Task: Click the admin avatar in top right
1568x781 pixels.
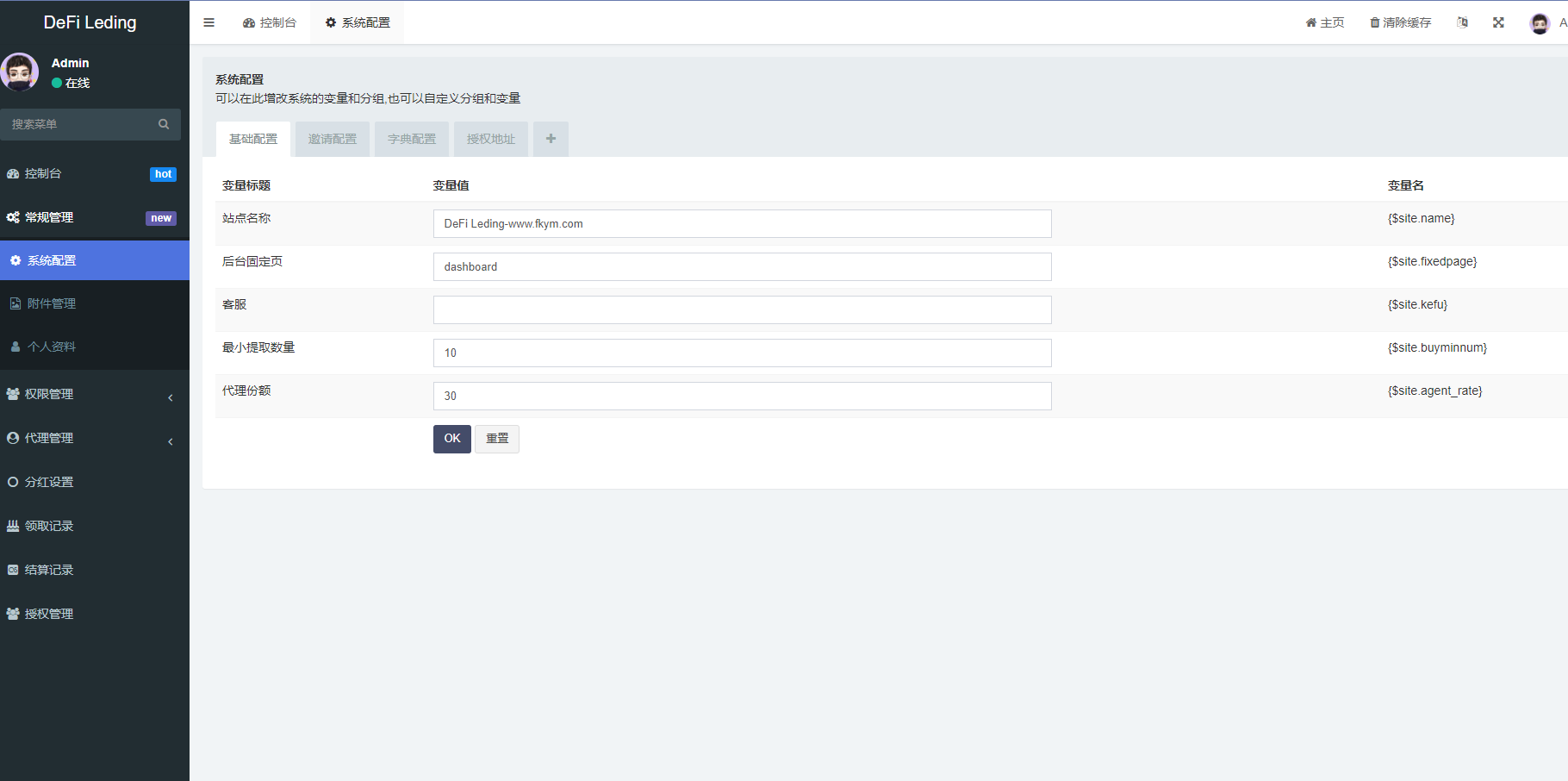Action: coord(1540,23)
